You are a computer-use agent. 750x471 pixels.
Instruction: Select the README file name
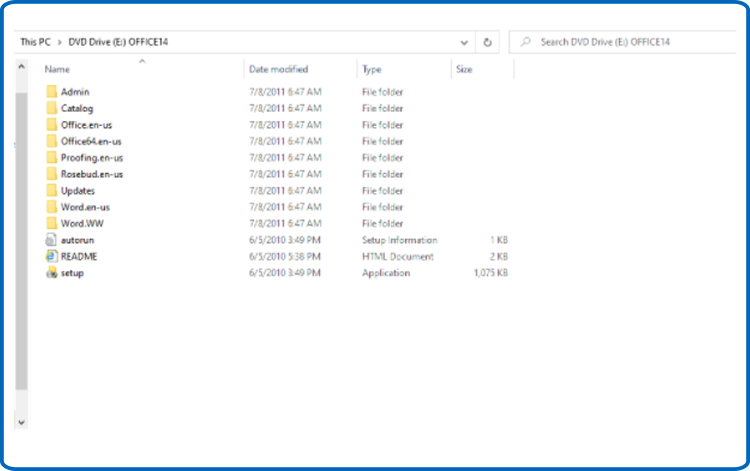point(79,256)
